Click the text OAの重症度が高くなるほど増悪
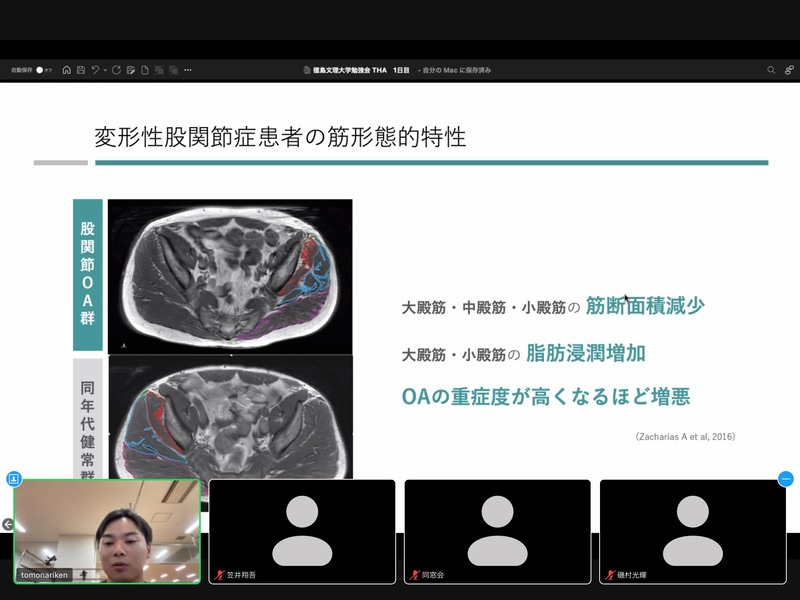 coord(545,396)
